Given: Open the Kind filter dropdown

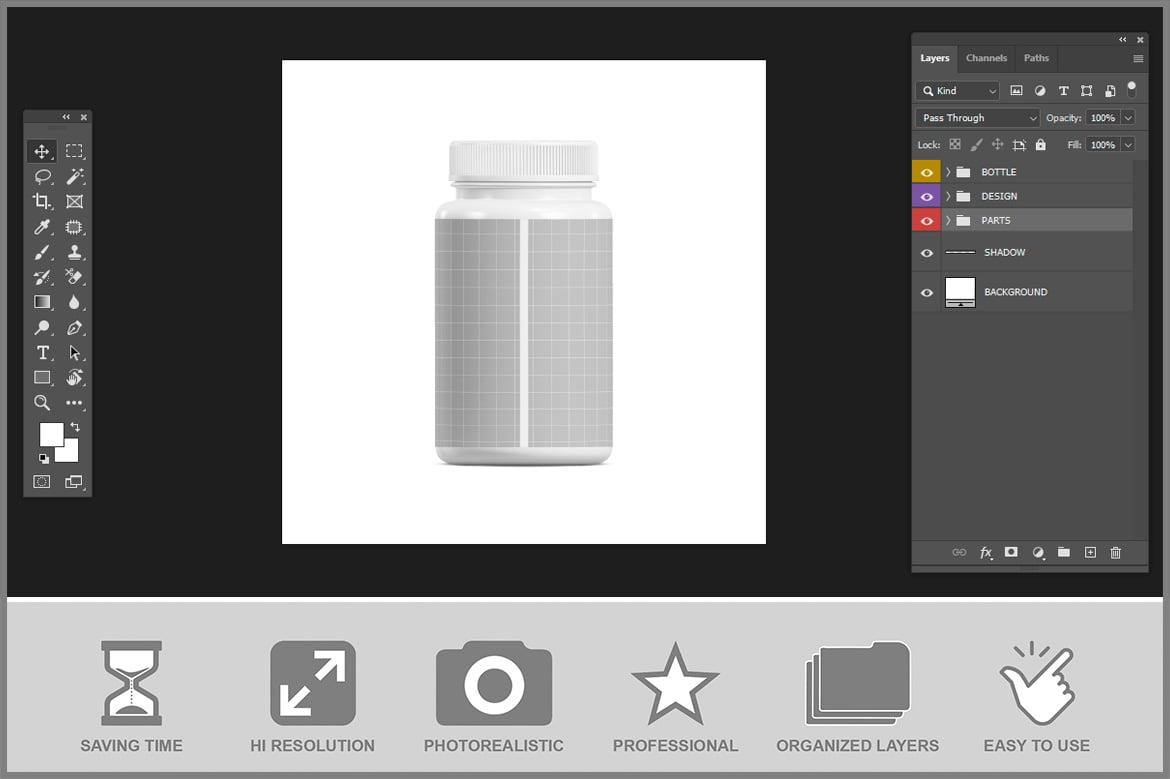Looking at the screenshot, I should pyautogui.click(x=957, y=91).
